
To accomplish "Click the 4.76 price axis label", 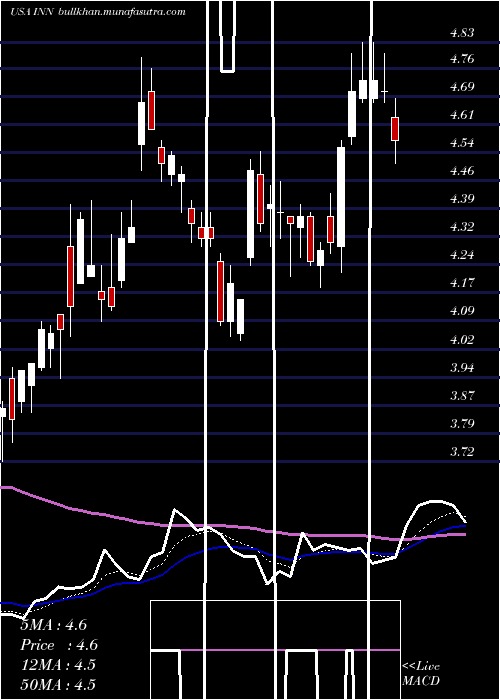I will (x=462, y=58).
